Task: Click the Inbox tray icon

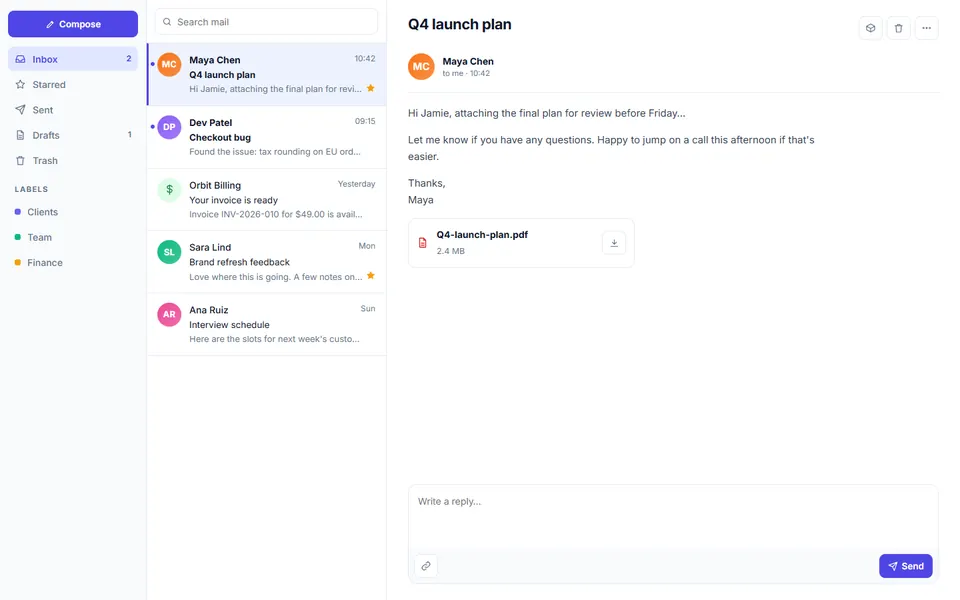Action: point(20,59)
